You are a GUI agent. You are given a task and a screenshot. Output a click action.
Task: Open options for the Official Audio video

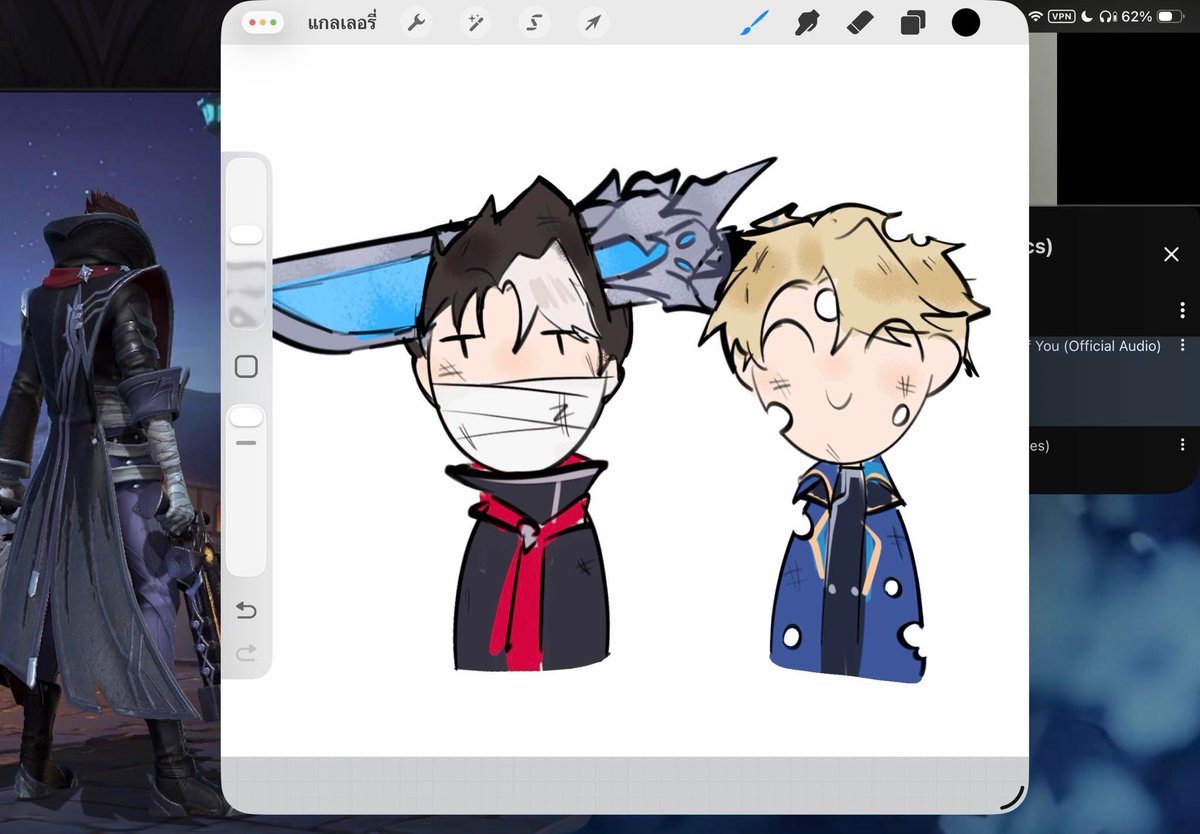1183,345
